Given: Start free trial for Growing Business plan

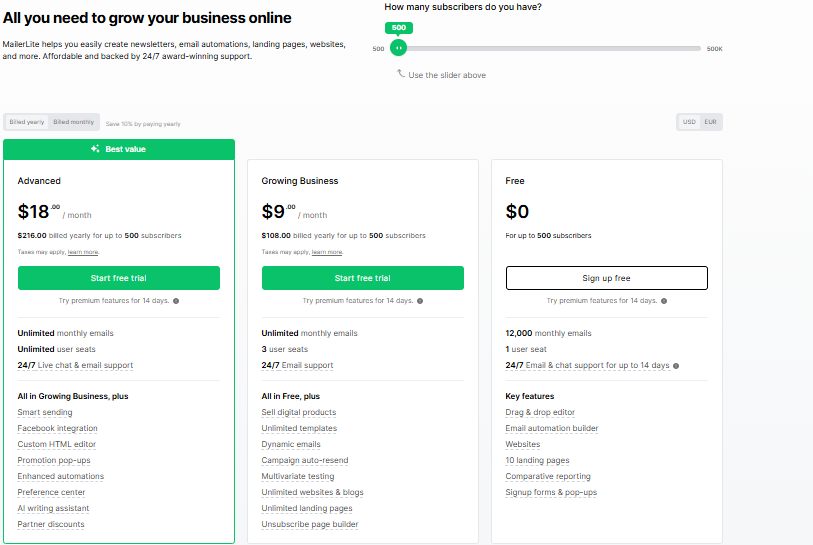Looking at the screenshot, I should click(362, 278).
